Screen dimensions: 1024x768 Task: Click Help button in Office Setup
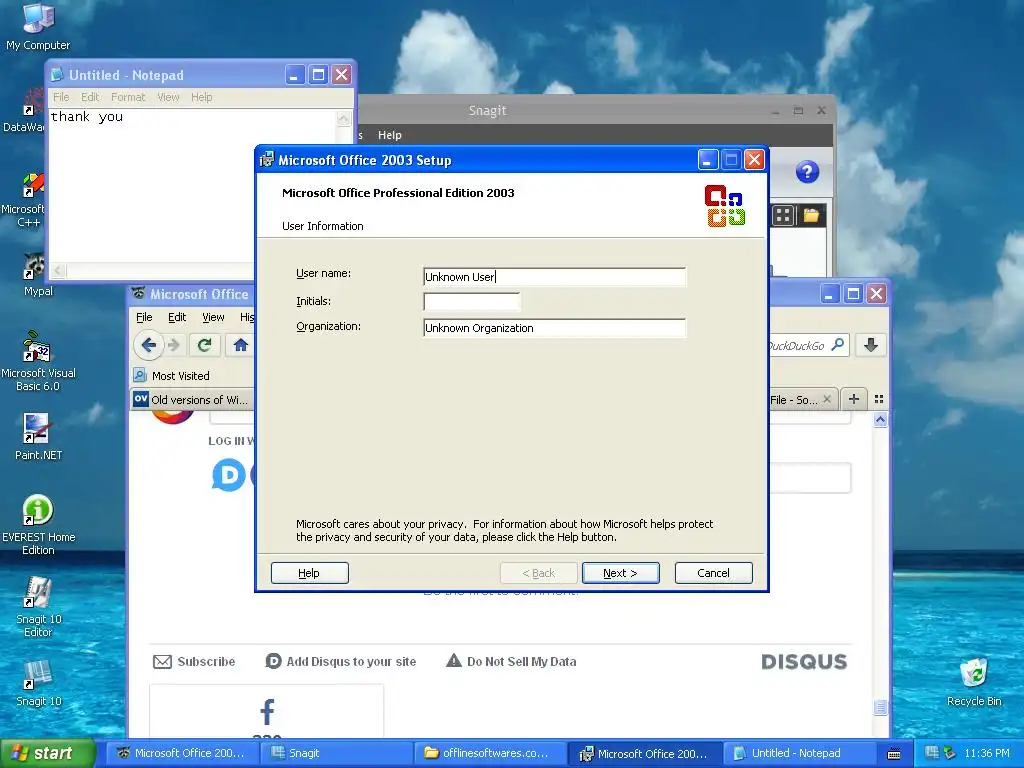tap(310, 573)
